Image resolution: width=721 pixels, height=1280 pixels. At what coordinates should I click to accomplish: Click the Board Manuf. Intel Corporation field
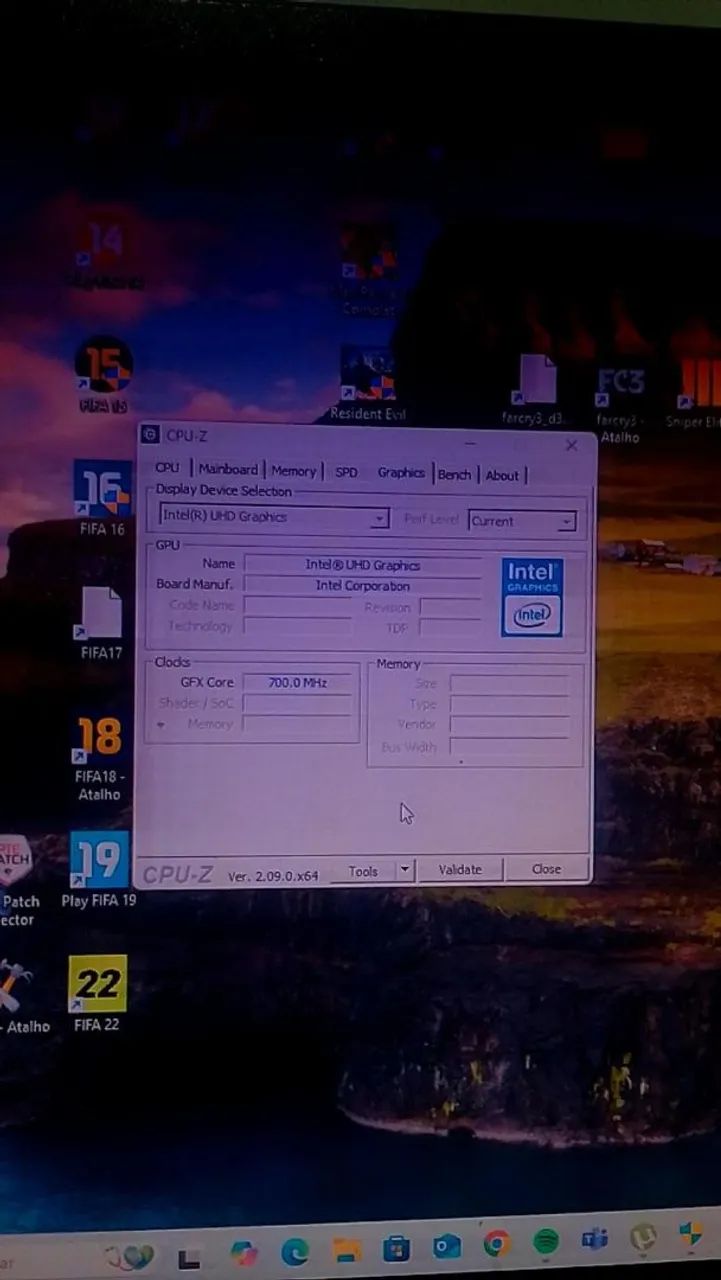pyautogui.click(x=362, y=586)
